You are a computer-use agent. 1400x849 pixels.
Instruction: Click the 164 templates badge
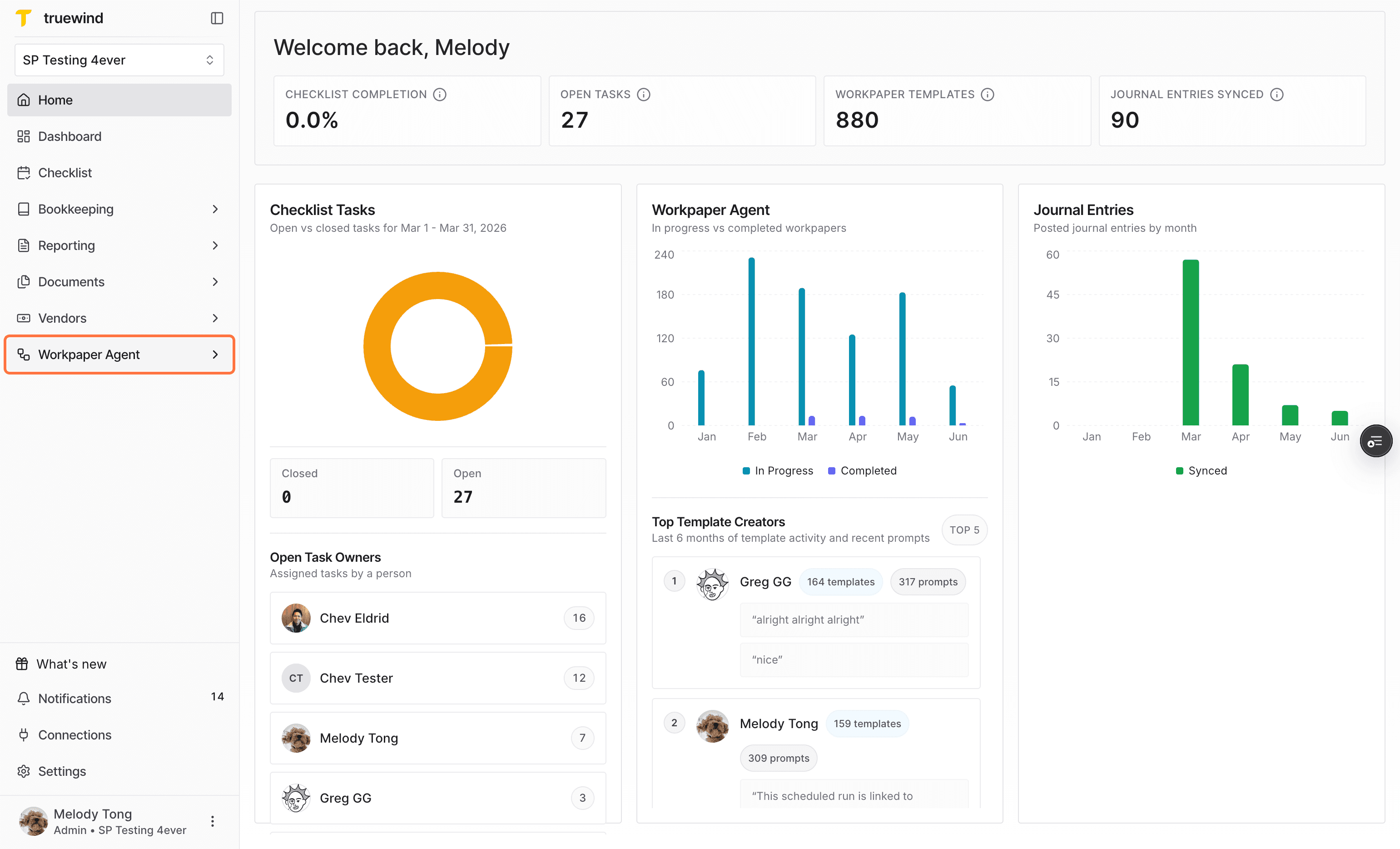click(841, 582)
